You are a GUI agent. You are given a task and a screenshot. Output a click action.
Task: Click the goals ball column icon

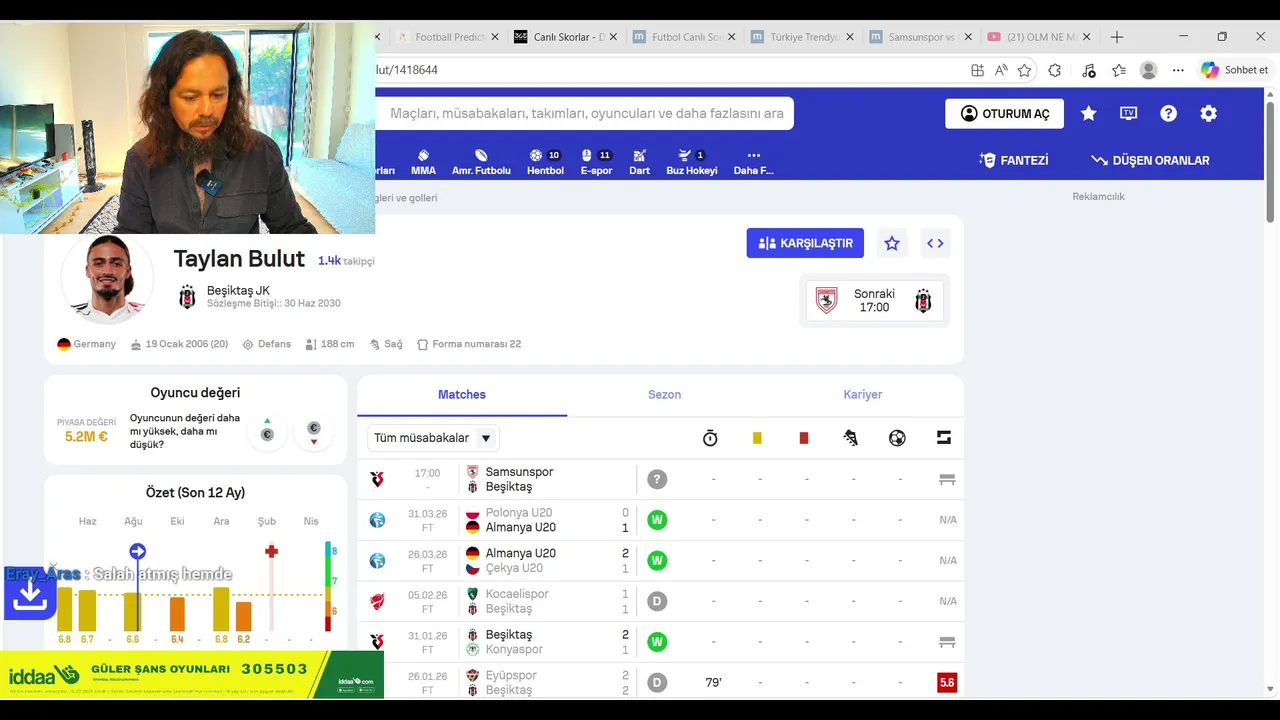[x=897, y=438]
